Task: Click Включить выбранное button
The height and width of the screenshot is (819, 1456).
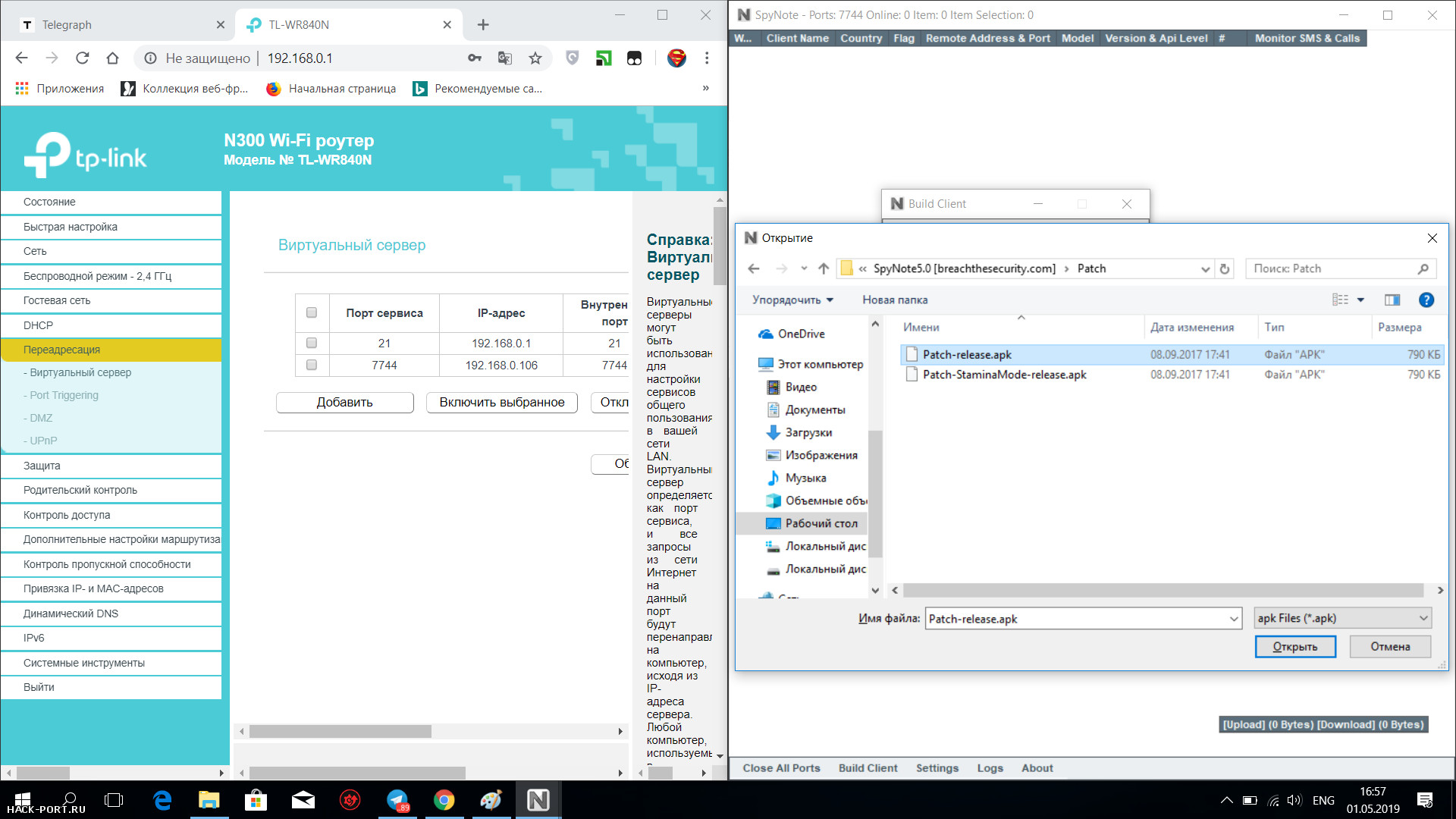Action: pos(502,403)
